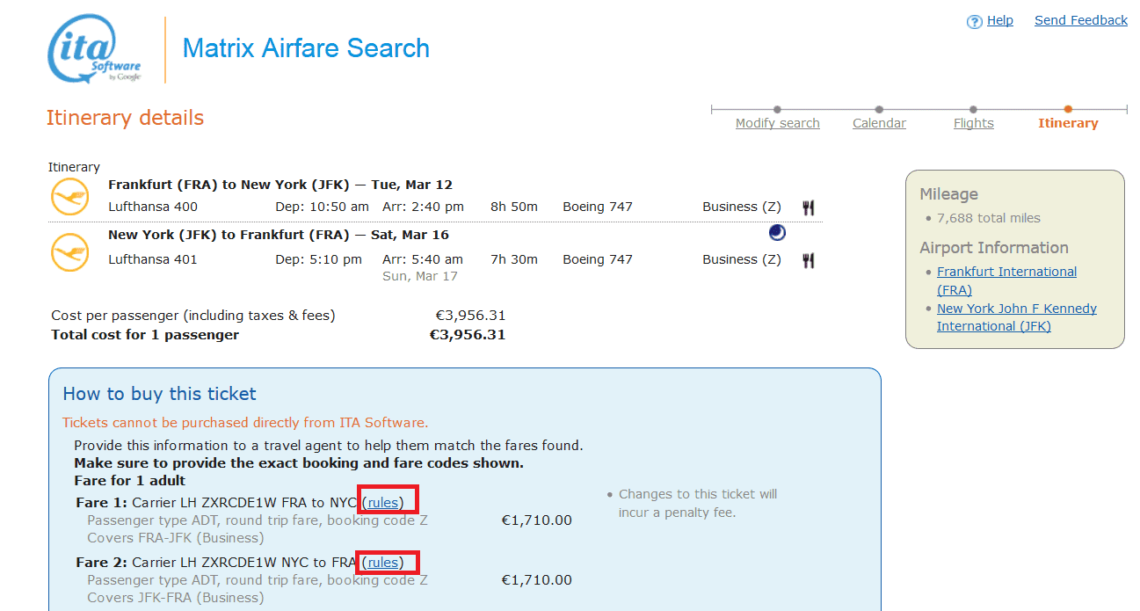Select the Itinerary step
The width and height of the screenshot is (1140, 611).
[x=1067, y=123]
